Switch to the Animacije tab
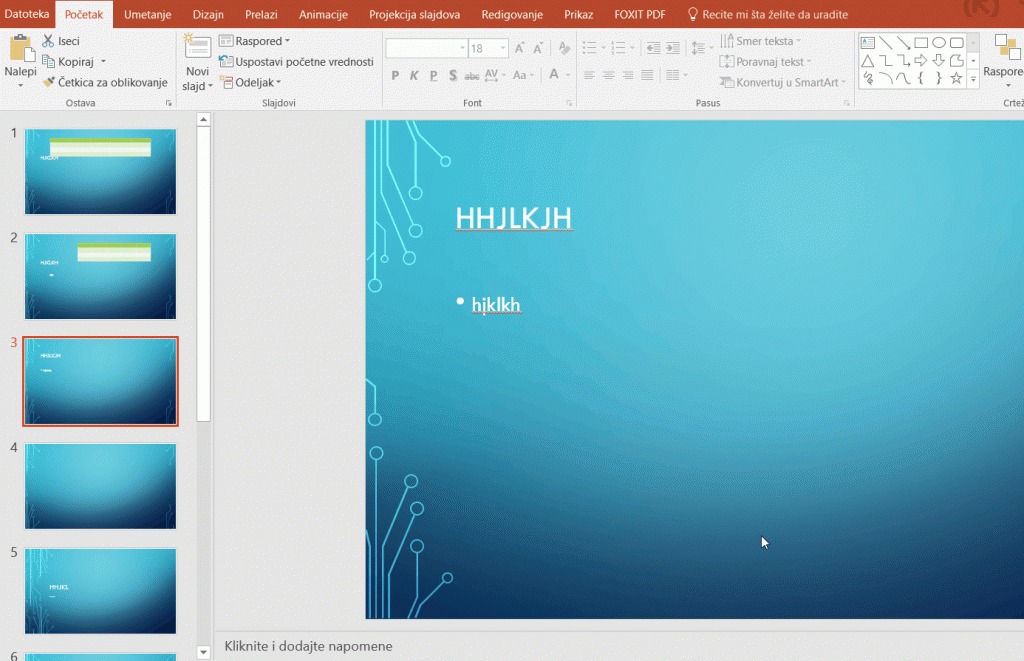The width and height of the screenshot is (1024, 661). [323, 14]
